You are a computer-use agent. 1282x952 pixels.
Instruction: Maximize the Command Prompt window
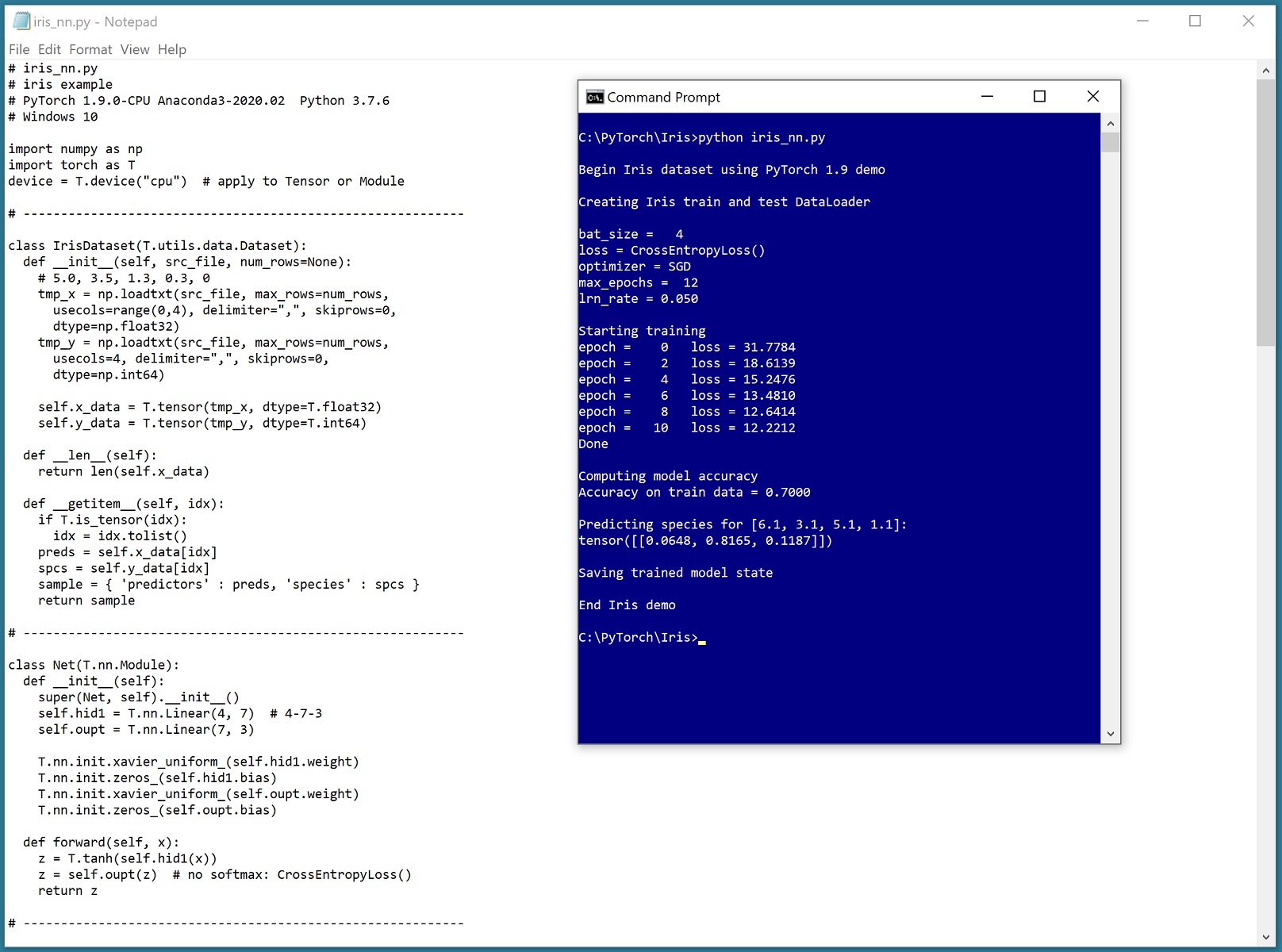(1039, 97)
